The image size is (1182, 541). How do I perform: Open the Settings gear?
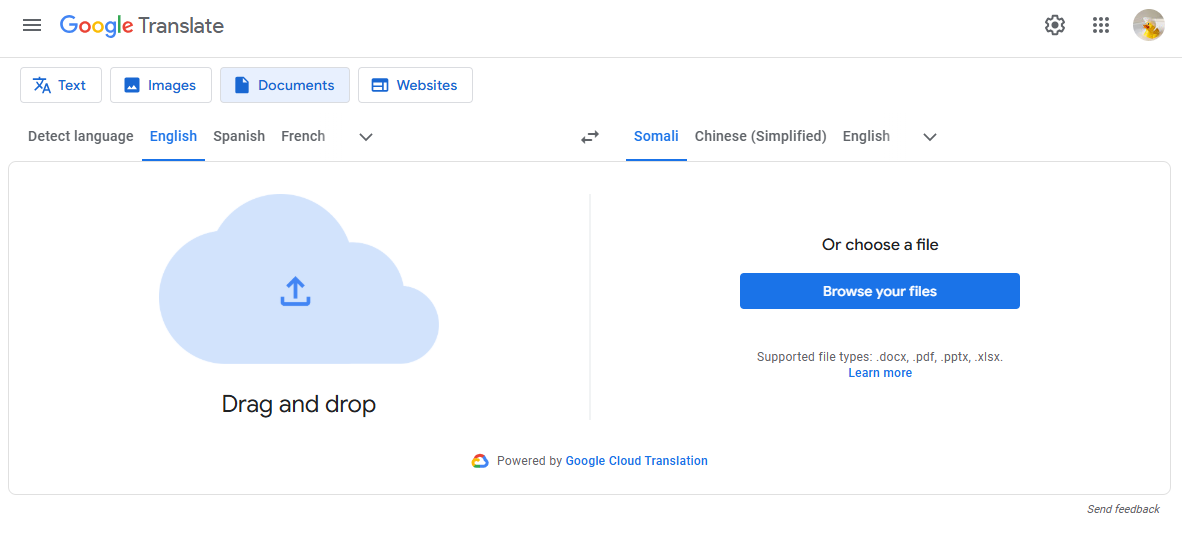[1055, 26]
